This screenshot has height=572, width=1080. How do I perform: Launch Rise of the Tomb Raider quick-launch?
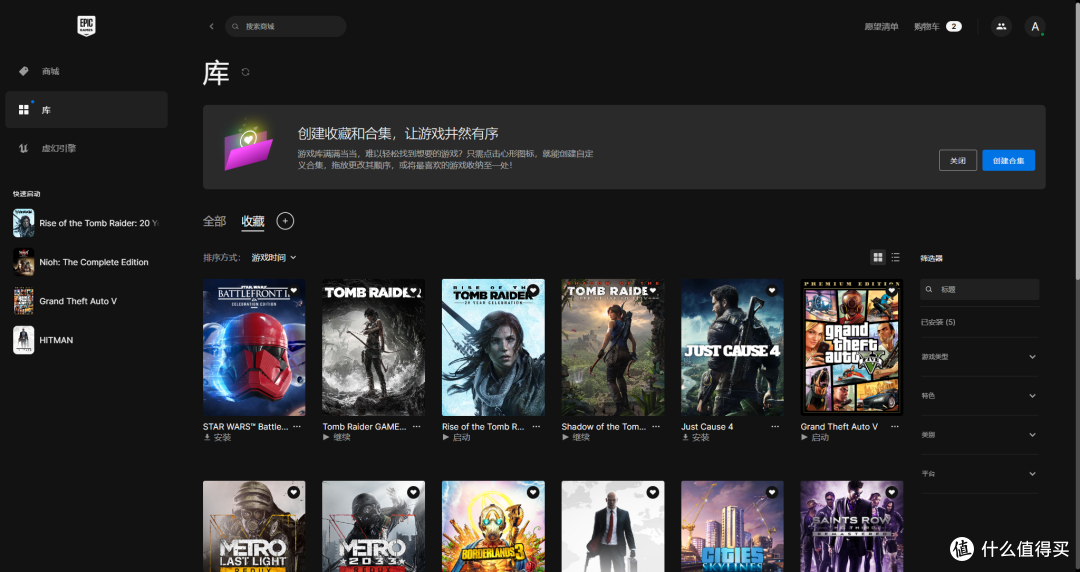click(86, 223)
